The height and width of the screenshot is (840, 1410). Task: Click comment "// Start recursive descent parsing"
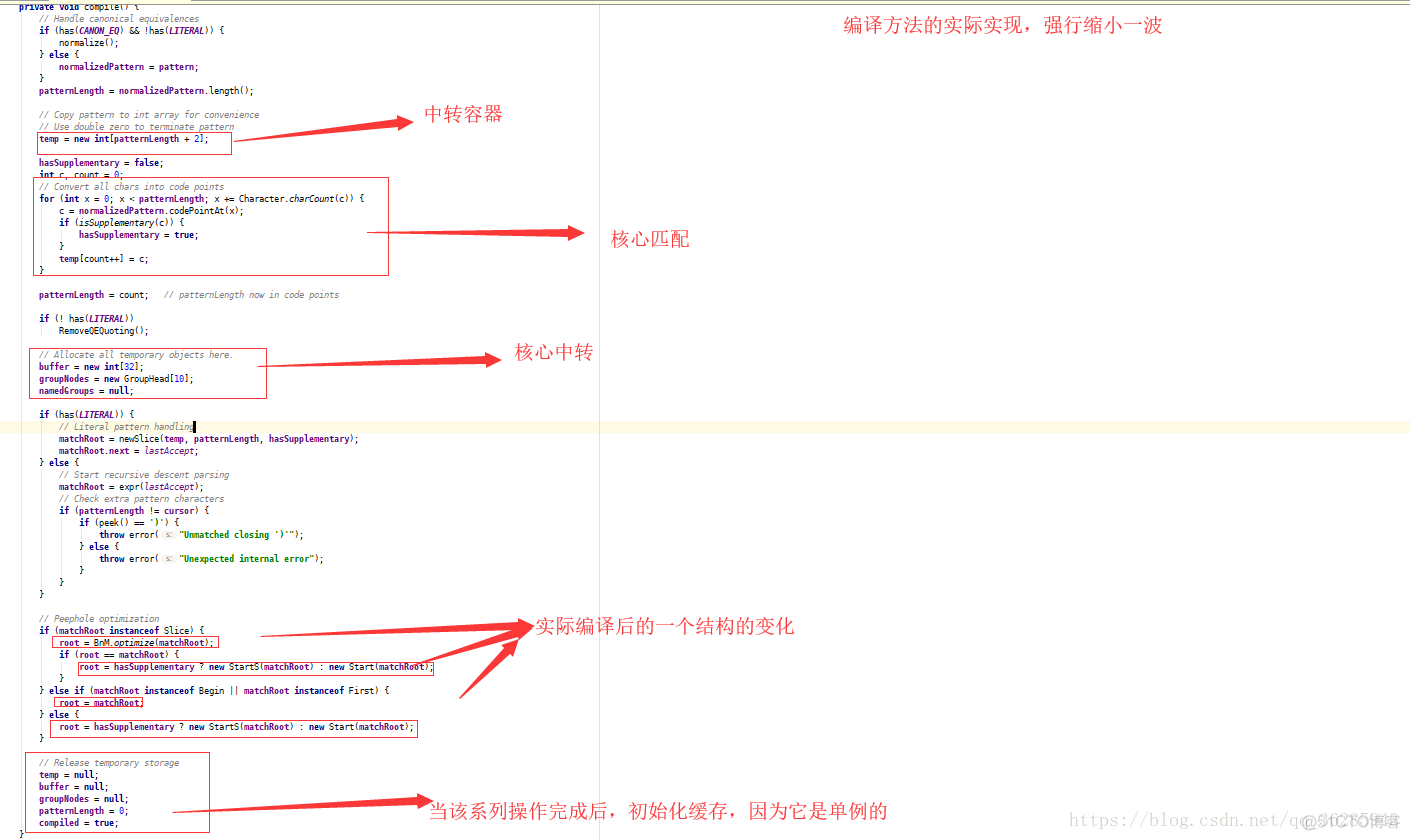point(144,475)
